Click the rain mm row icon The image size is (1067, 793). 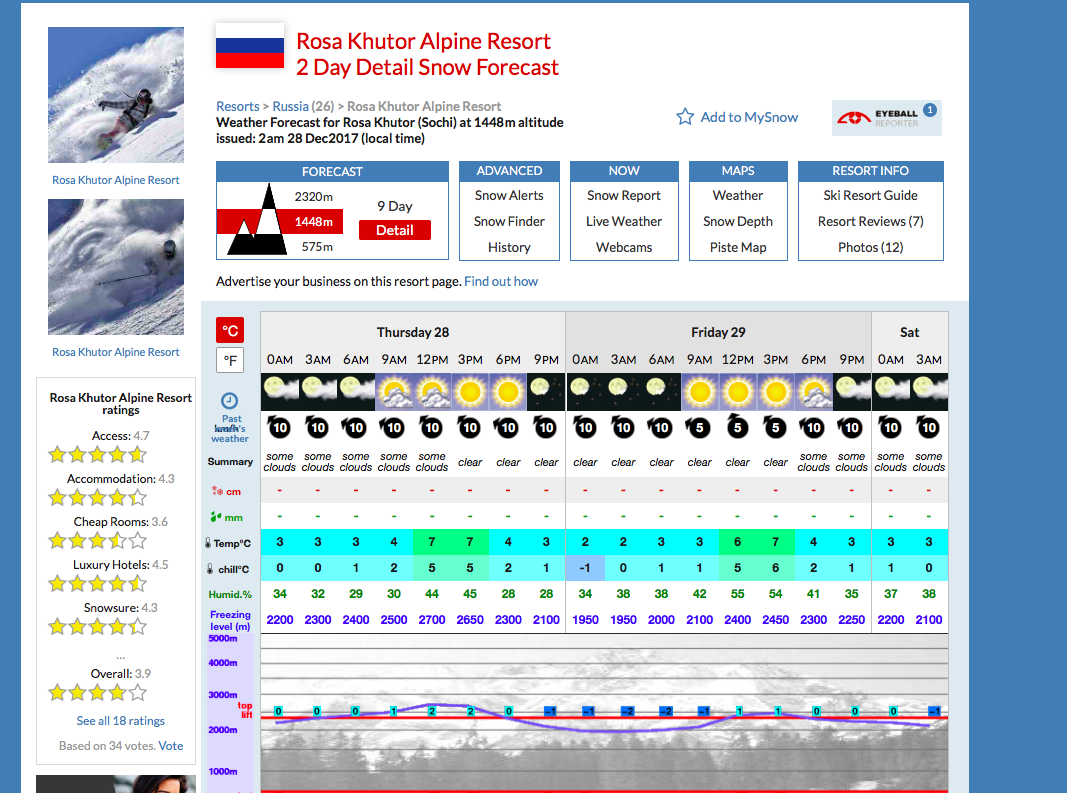pos(216,517)
